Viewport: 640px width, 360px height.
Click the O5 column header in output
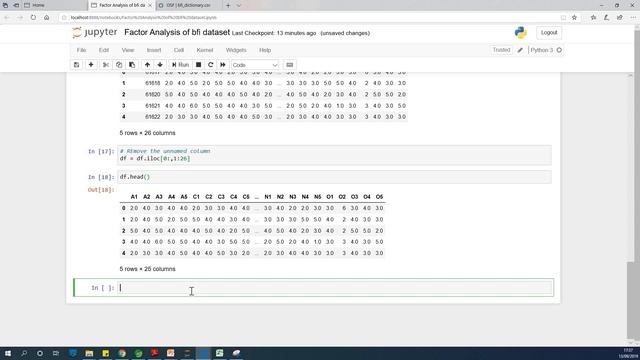379,197
